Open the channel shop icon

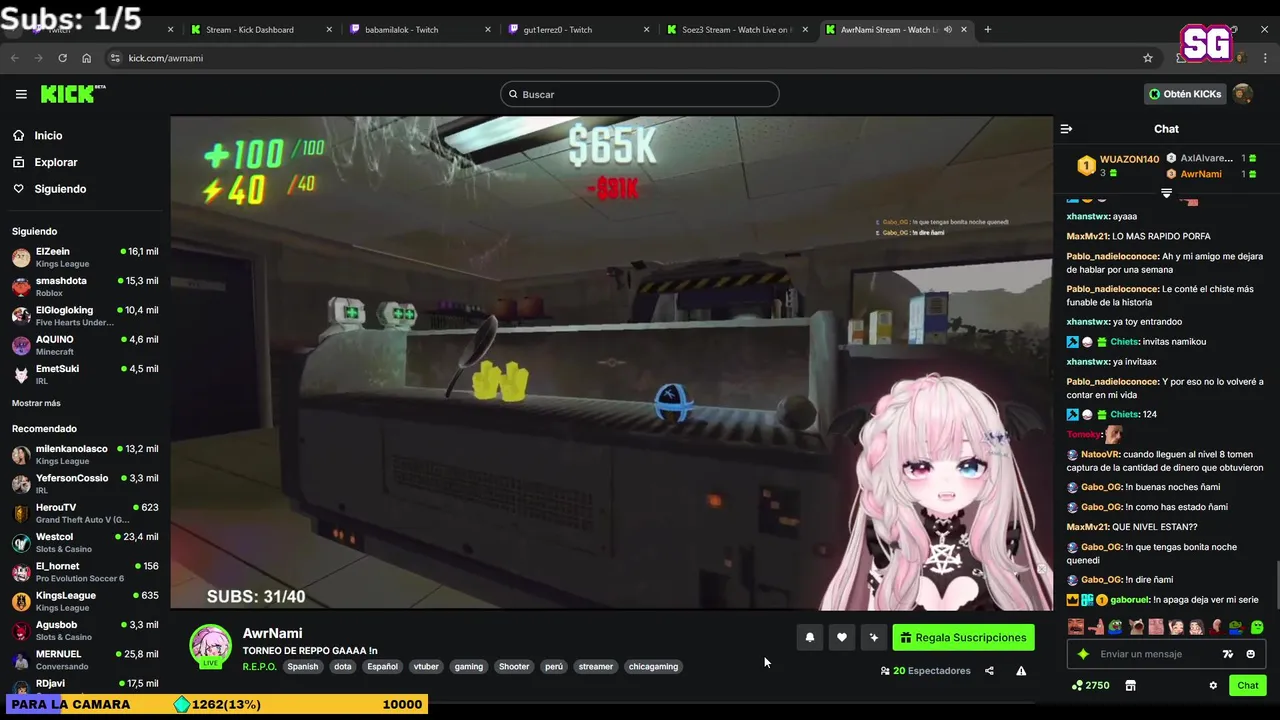tap(1130, 685)
